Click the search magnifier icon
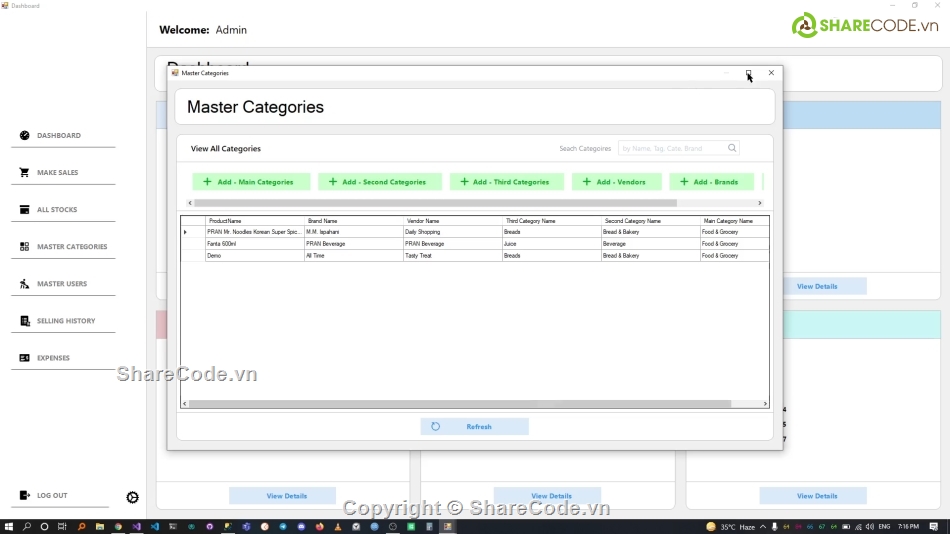The image size is (950, 534). [732, 148]
